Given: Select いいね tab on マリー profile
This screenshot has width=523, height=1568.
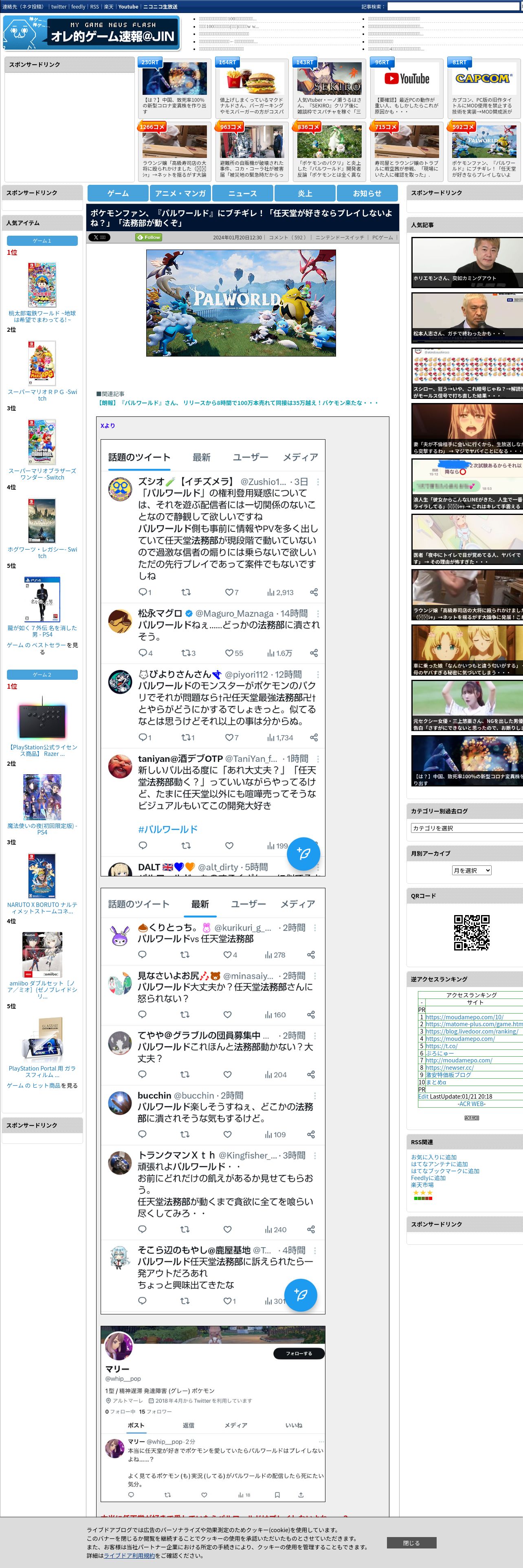Looking at the screenshot, I should (294, 1425).
